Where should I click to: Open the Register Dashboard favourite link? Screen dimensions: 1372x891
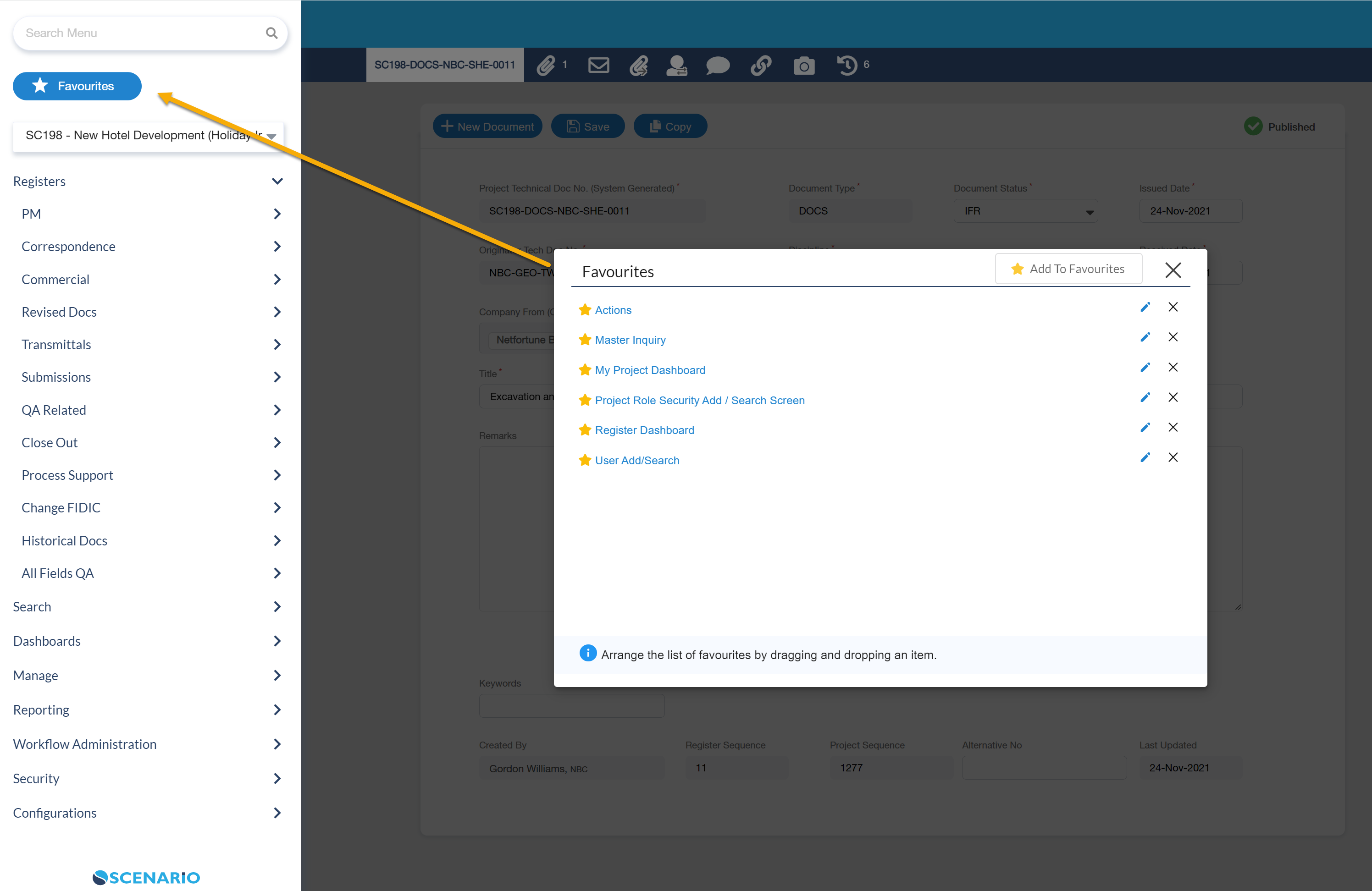click(644, 430)
